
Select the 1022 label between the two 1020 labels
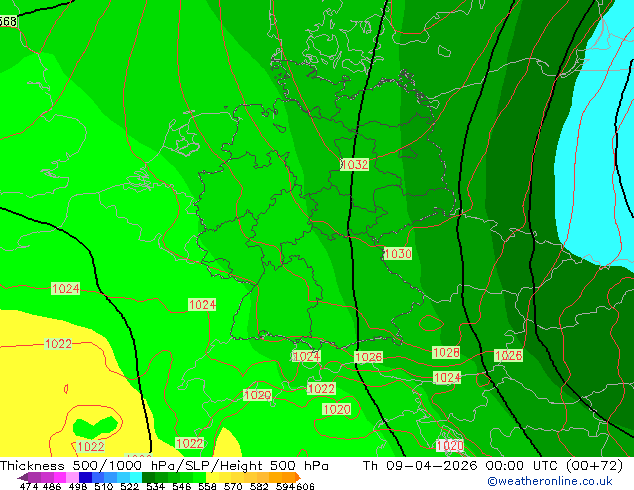[321, 389]
